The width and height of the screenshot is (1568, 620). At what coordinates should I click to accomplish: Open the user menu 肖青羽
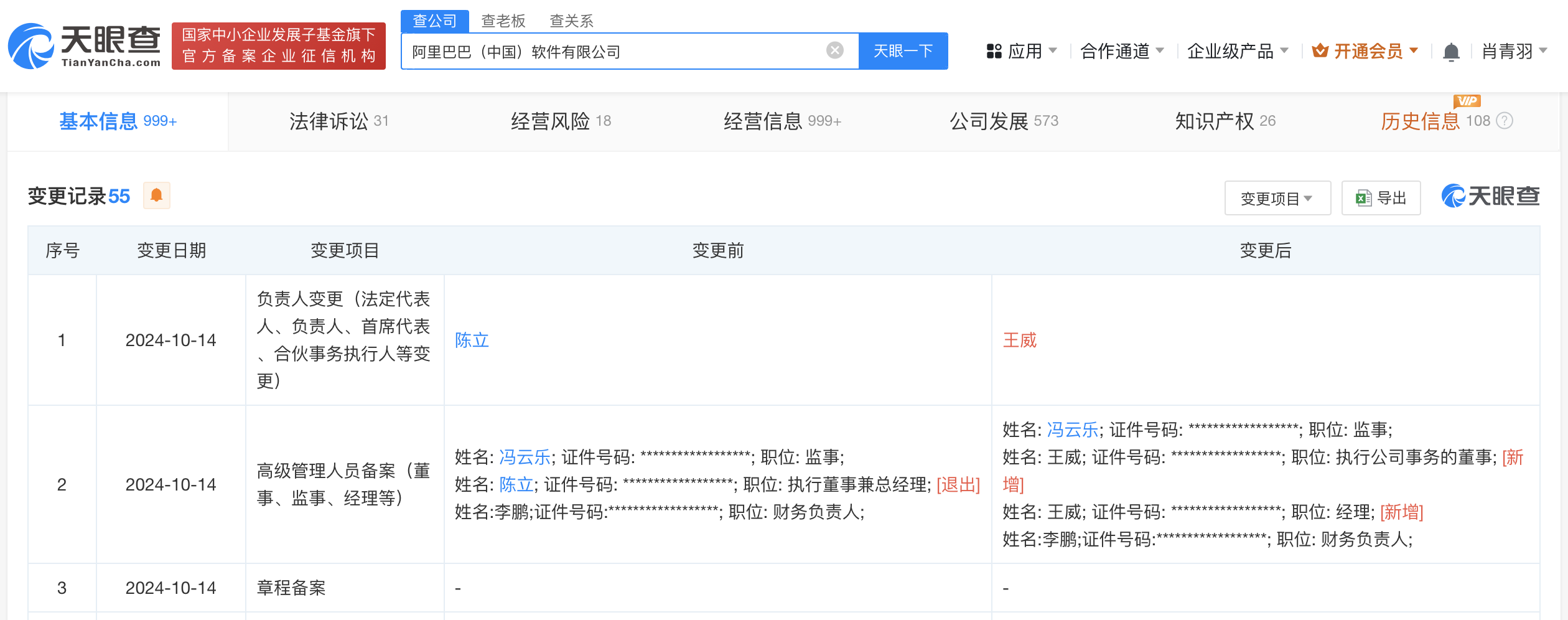[x=1514, y=51]
